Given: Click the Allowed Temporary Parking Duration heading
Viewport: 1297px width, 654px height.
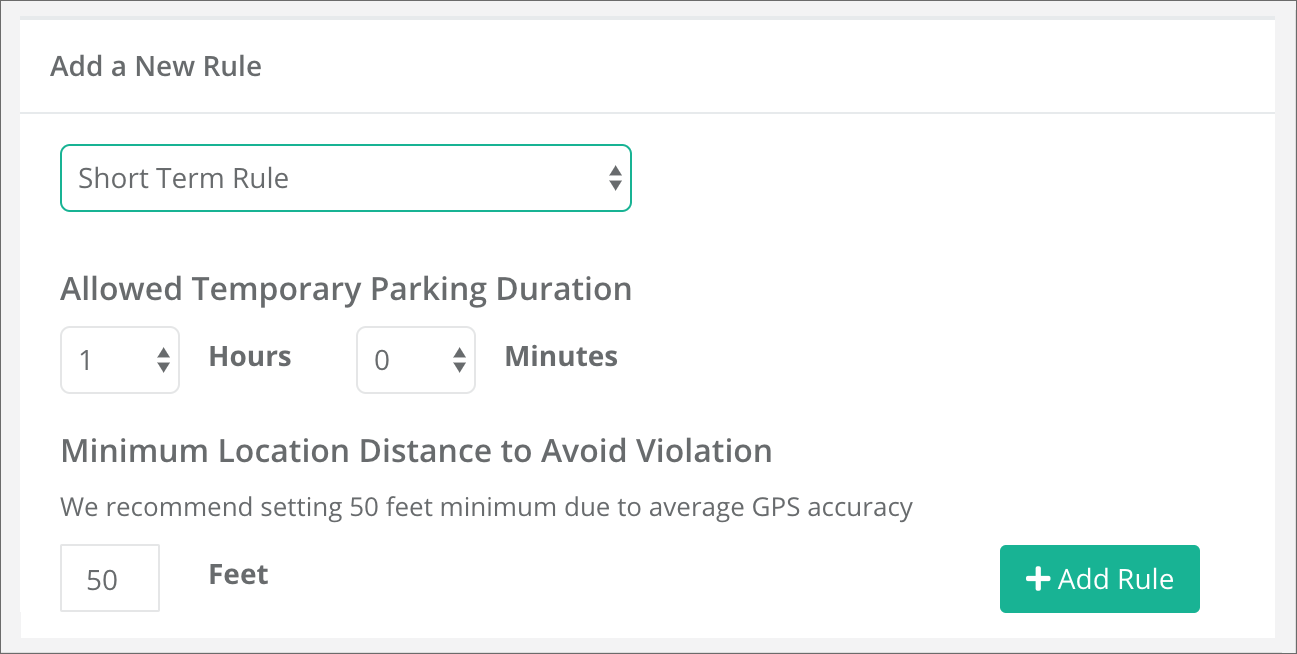Looking at the screenshot, I should [x=346, y=289].
